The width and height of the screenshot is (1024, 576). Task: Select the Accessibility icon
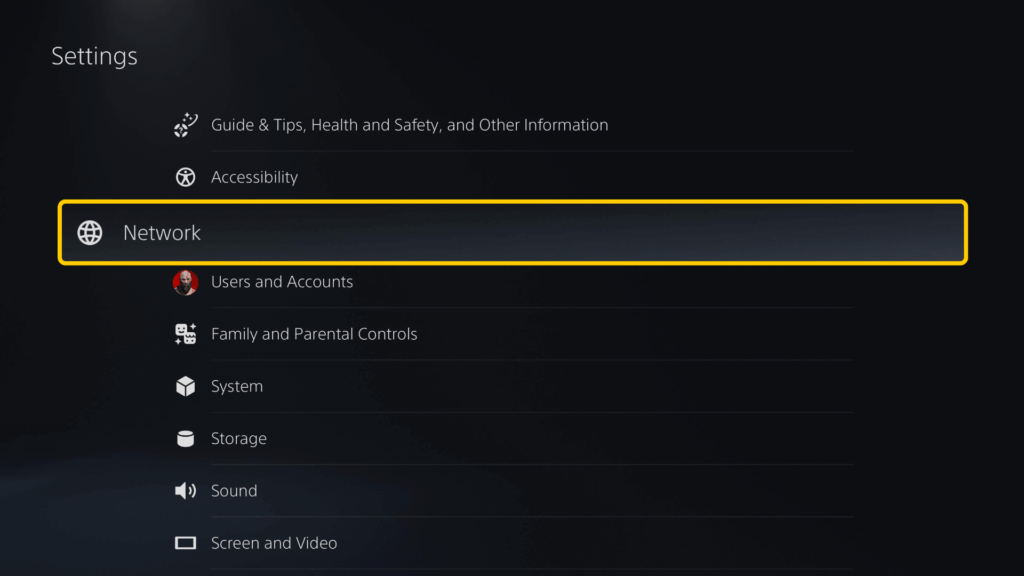(185, 176)
